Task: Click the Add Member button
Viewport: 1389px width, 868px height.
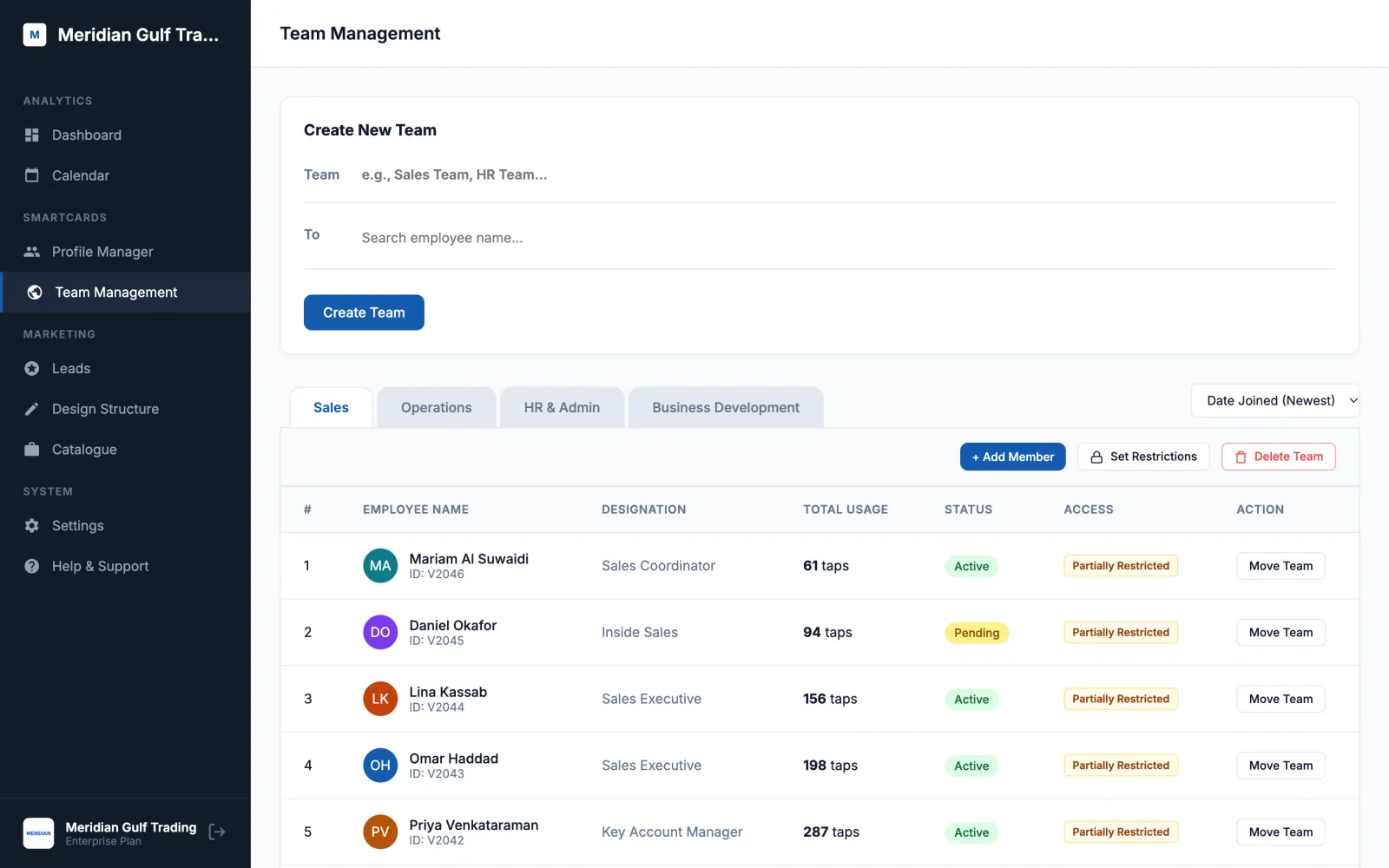Action: point(1012,457)
